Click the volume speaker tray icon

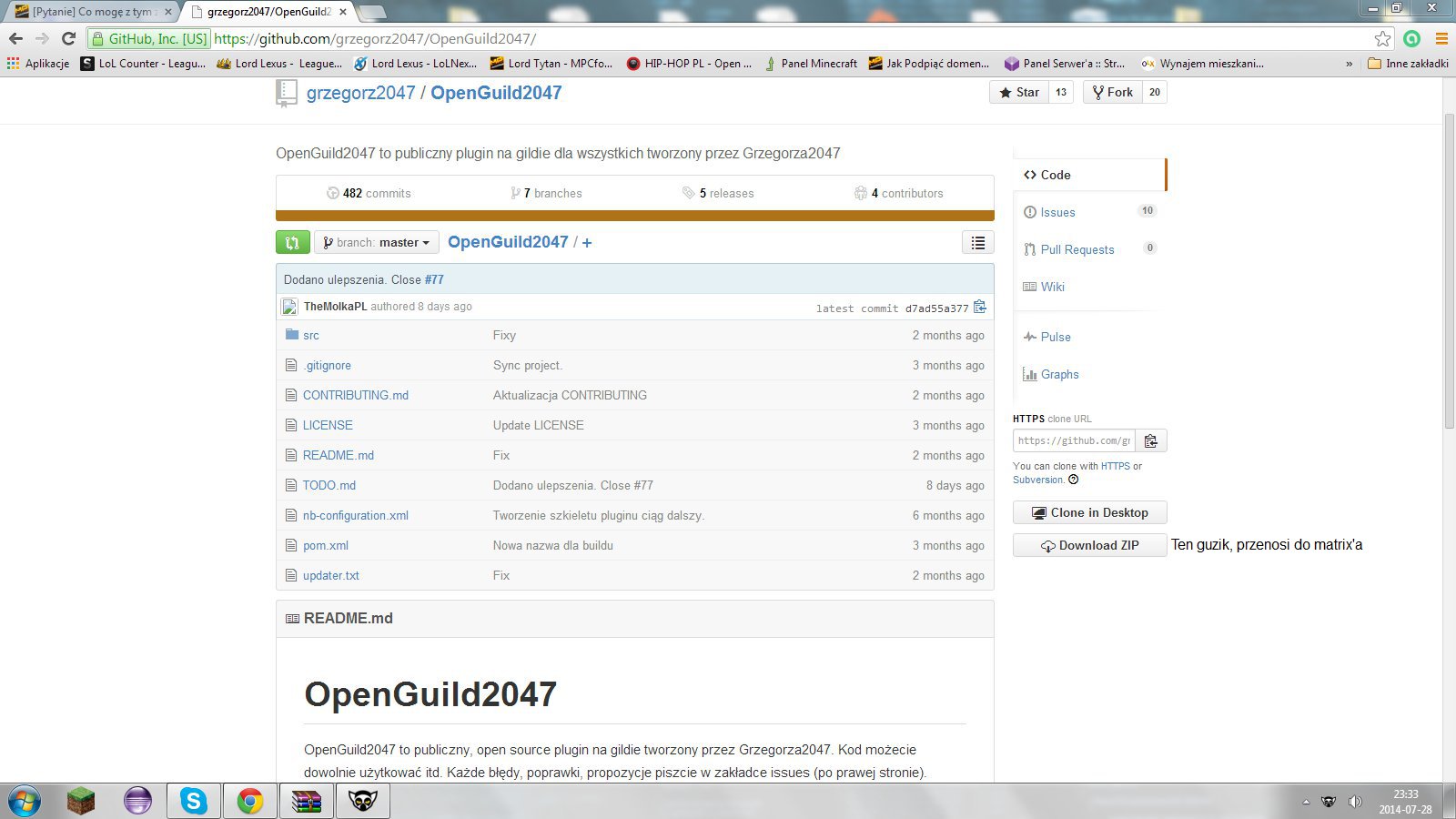[x=1355, y=802]
